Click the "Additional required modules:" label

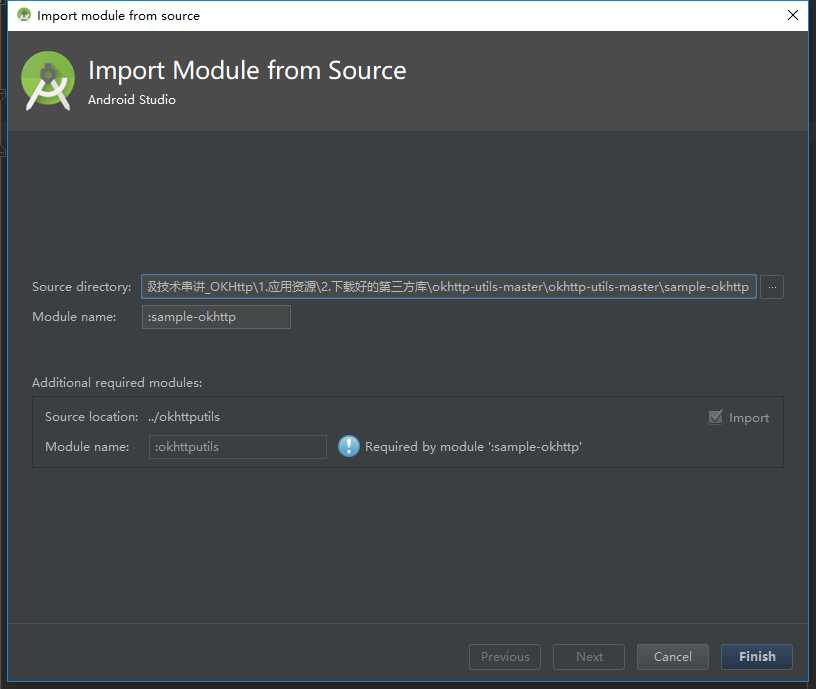[117, 383]
